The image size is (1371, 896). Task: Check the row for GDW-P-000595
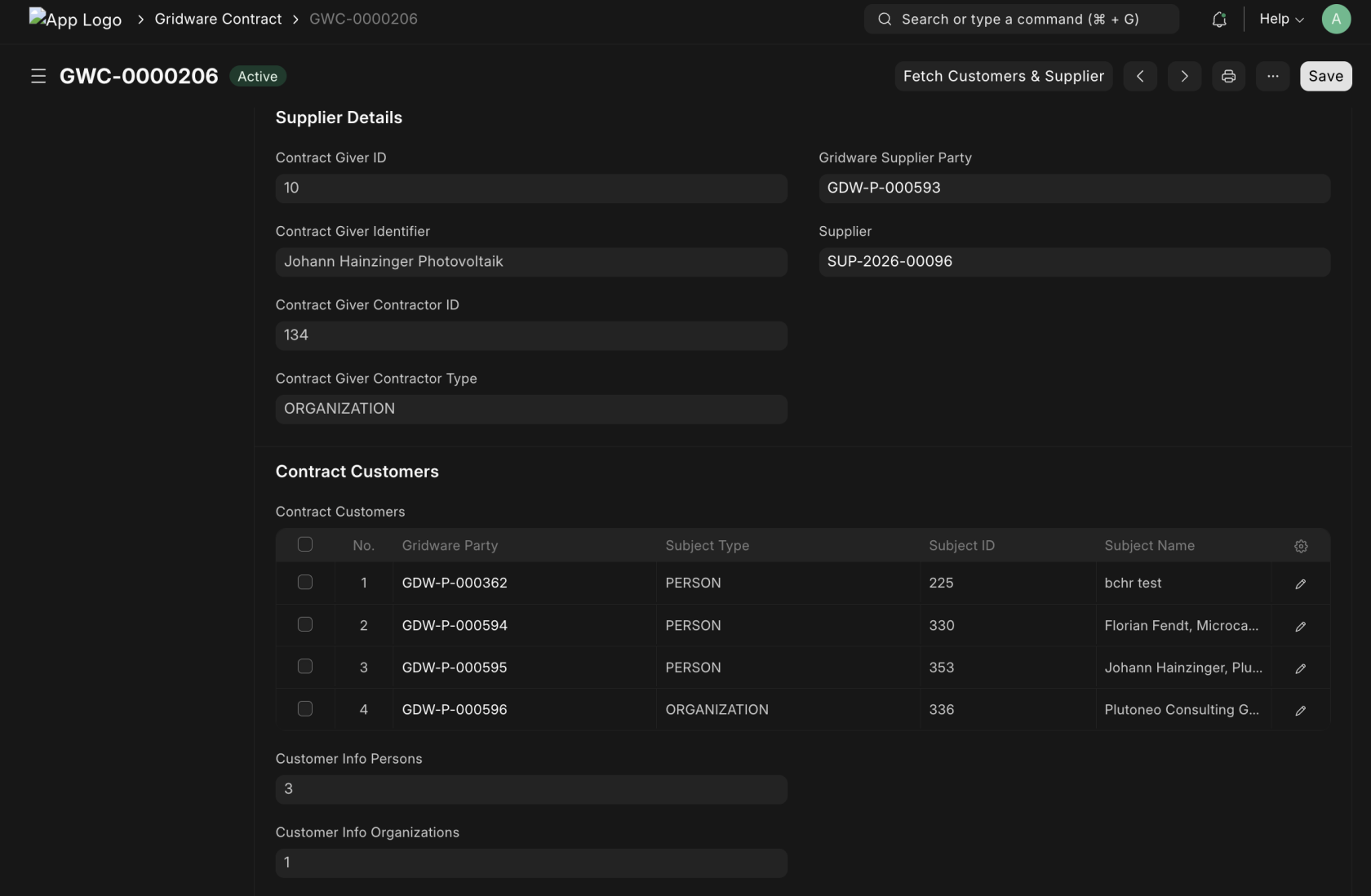[x=305, y=666]
